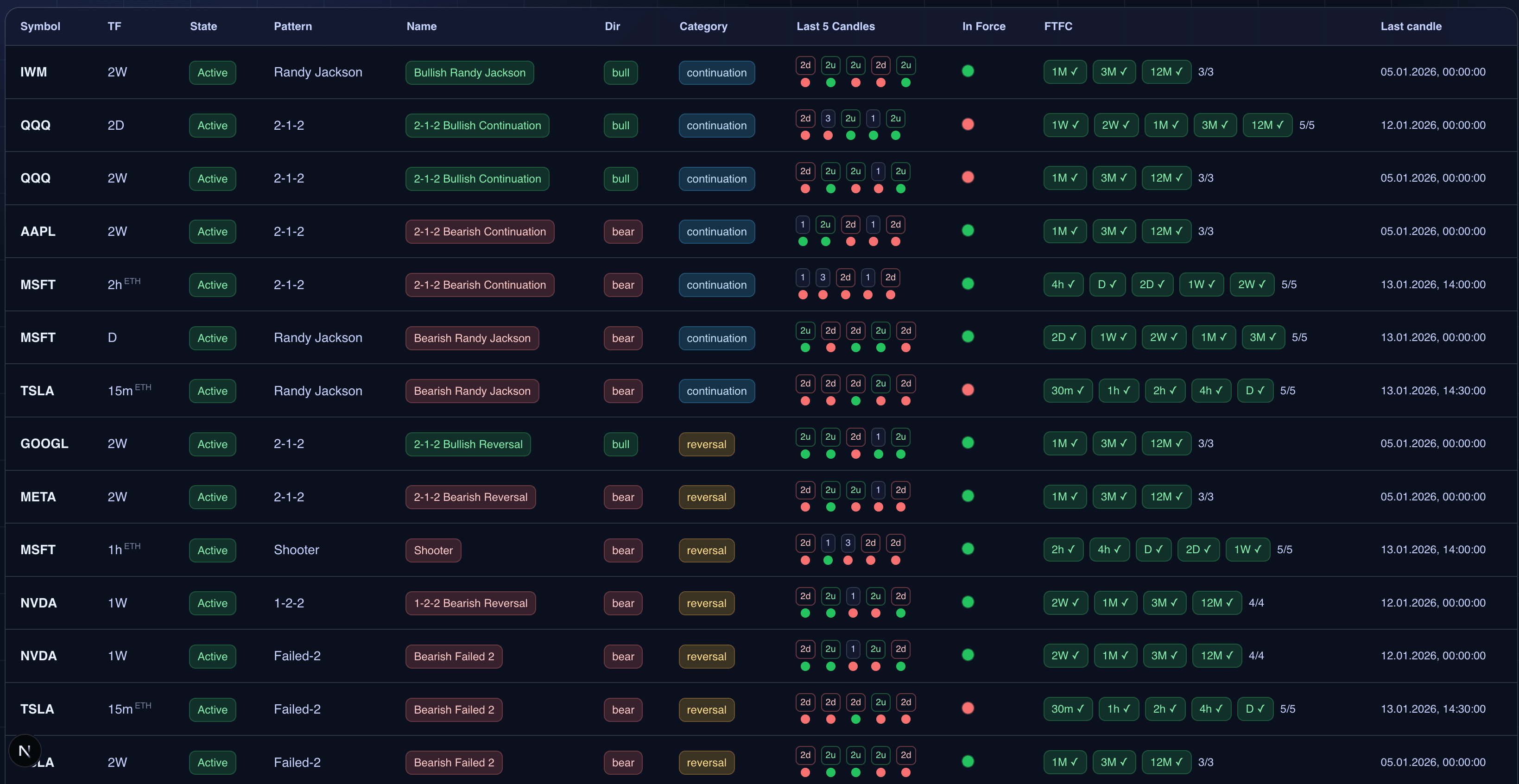The height and width of the screenshot is (784, 1519).
Task: Click the "3" candle badge on QQQ 2D row
Action: pos(827,118)
